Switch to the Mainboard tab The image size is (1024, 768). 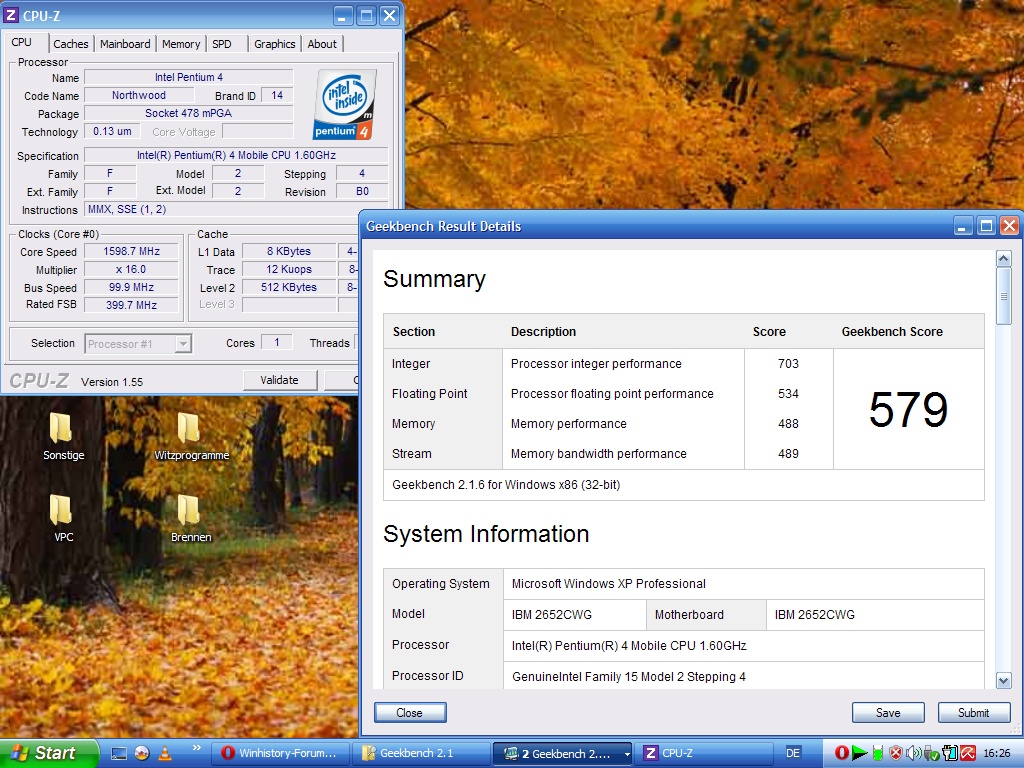tap(125, 44)
